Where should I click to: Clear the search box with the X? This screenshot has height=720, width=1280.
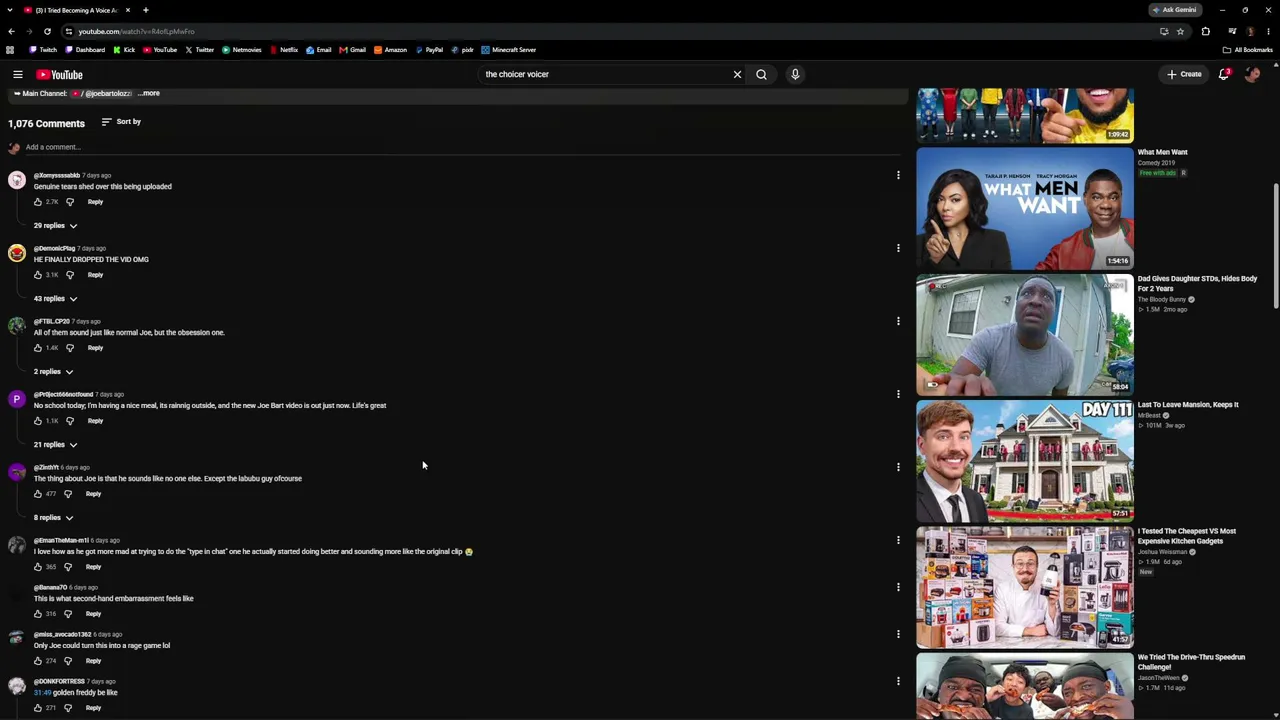point(737,74)
